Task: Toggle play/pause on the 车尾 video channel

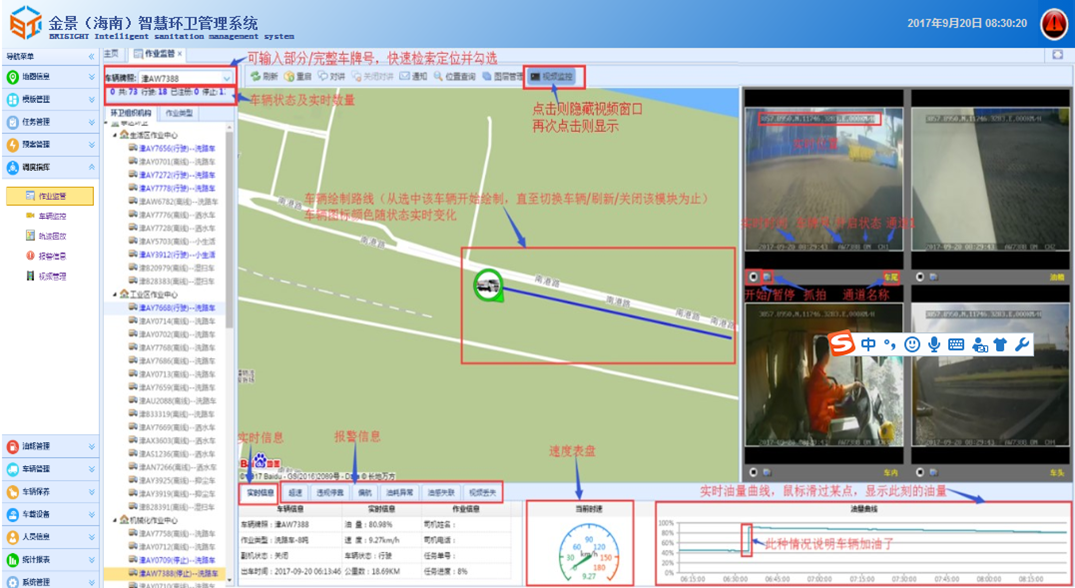Action: pyautogui.click(x=753, y=277)
